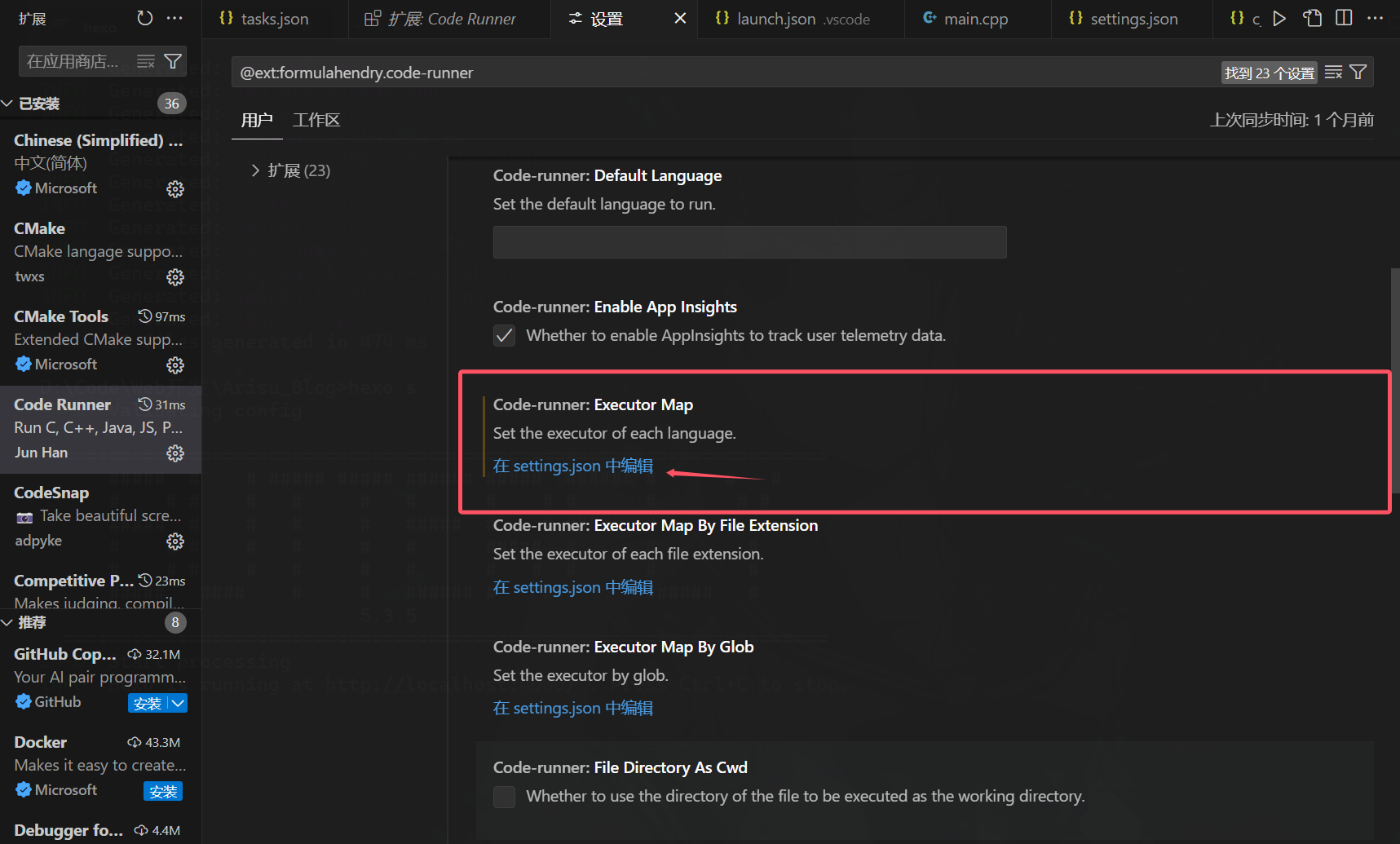Image resolution: width=1400 pixels, height=844 pixels.
Task: Switch to settings.json tab
Action: [x=1133, y=19]
